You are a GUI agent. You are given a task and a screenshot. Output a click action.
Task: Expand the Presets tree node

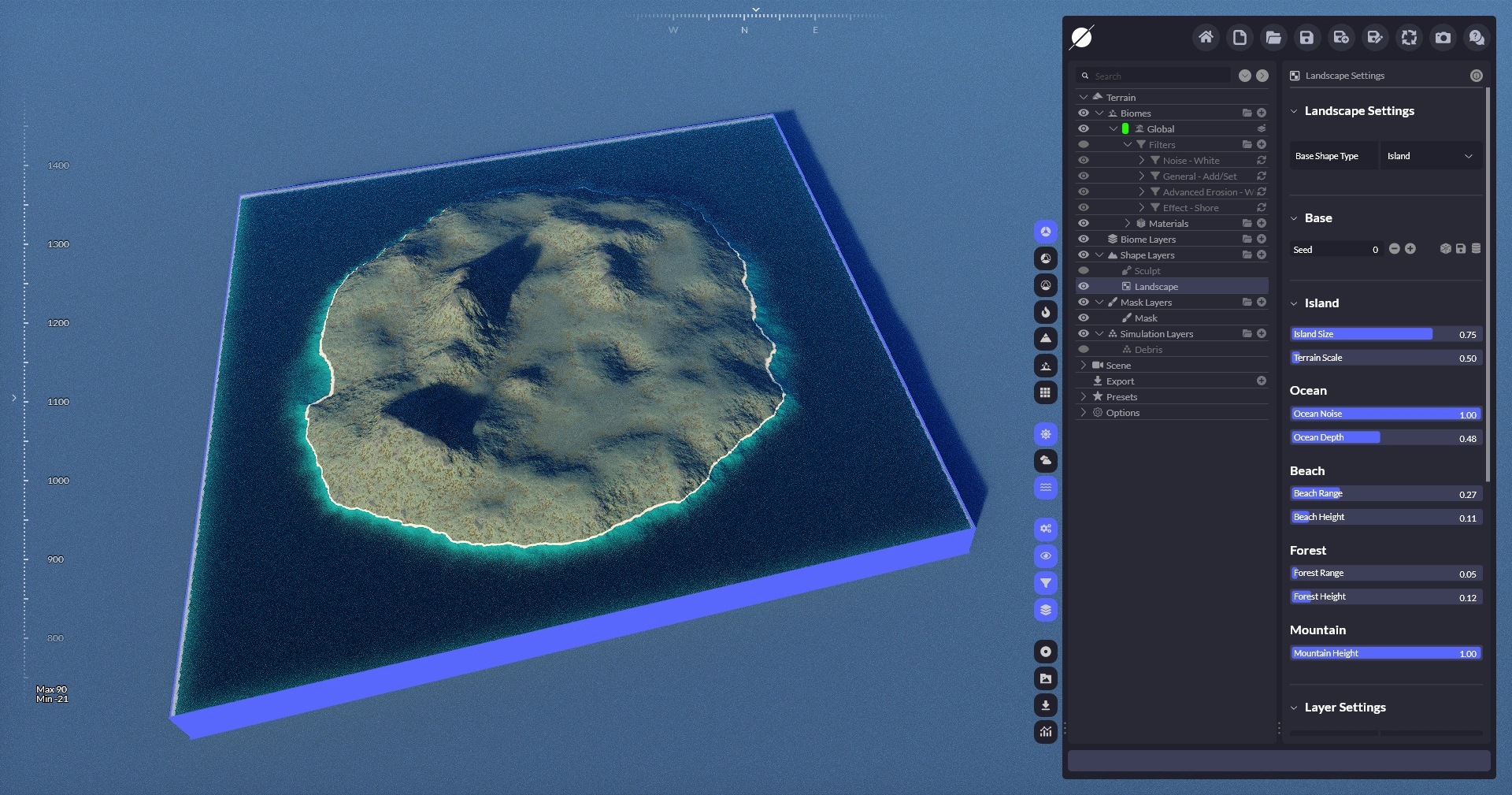click(x=1084, y=397)
